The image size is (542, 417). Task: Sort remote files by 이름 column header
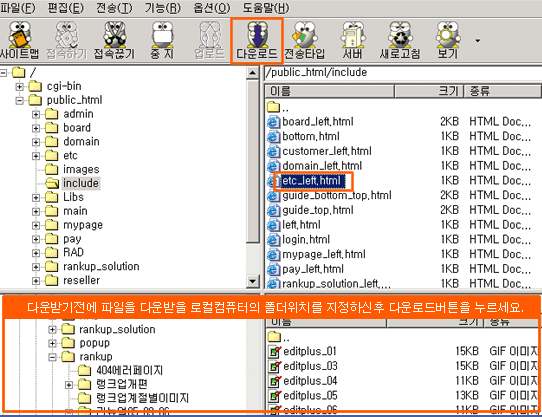(330, 91)
